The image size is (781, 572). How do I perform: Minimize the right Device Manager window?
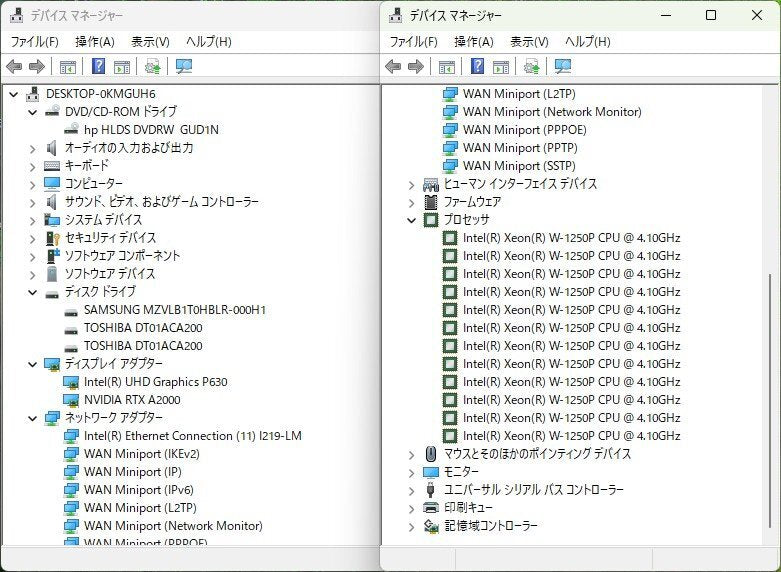666,15
